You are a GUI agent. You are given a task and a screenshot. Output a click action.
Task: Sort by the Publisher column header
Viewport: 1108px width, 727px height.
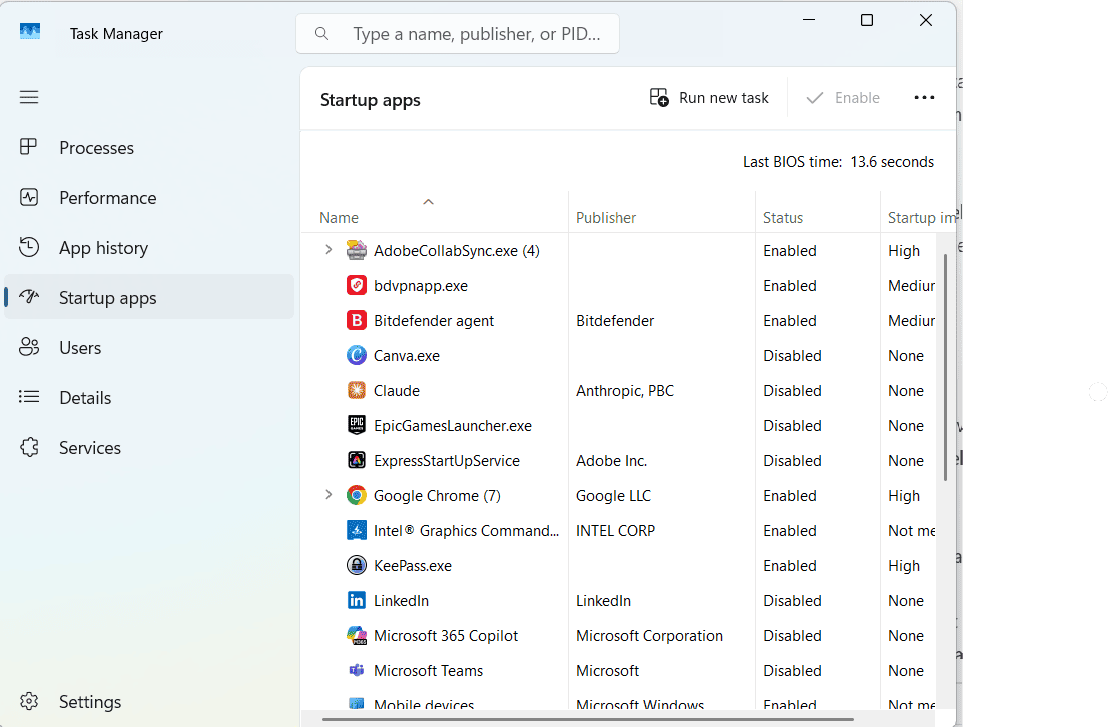coord(606,218)
